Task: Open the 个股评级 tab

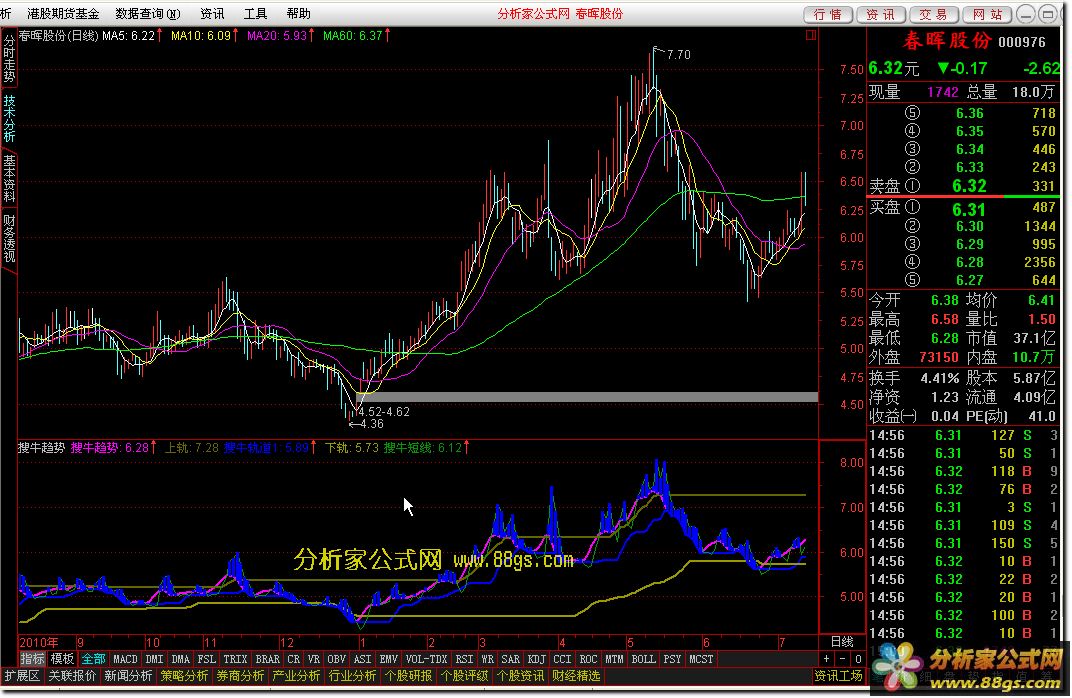Action: 465,675
